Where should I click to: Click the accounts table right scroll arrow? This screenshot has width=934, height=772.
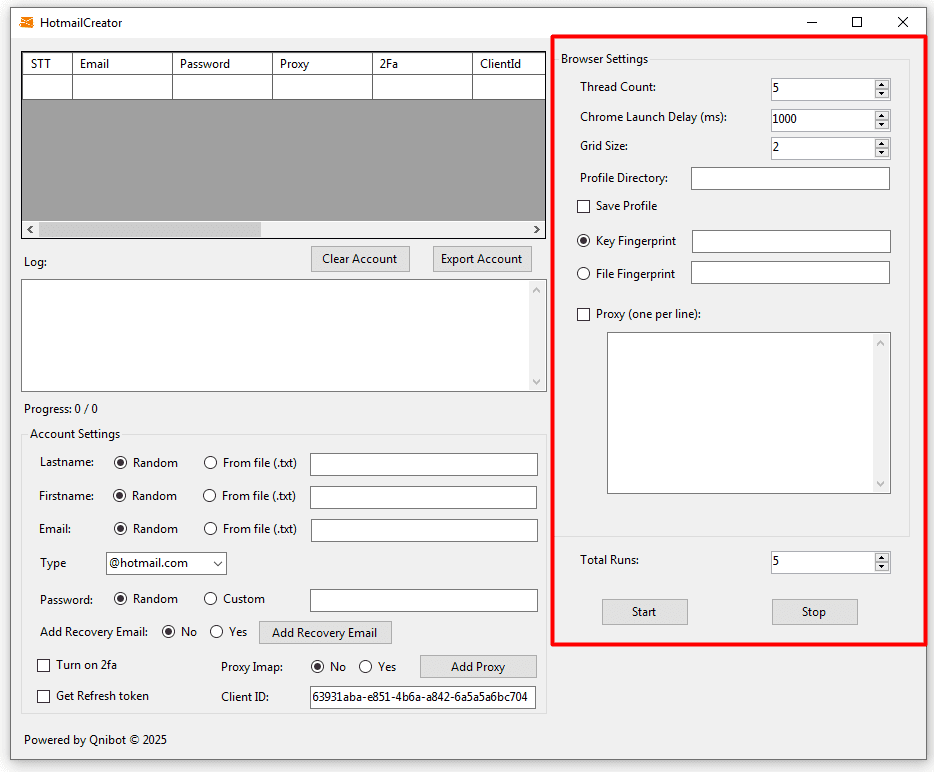(x=537, y=229)
